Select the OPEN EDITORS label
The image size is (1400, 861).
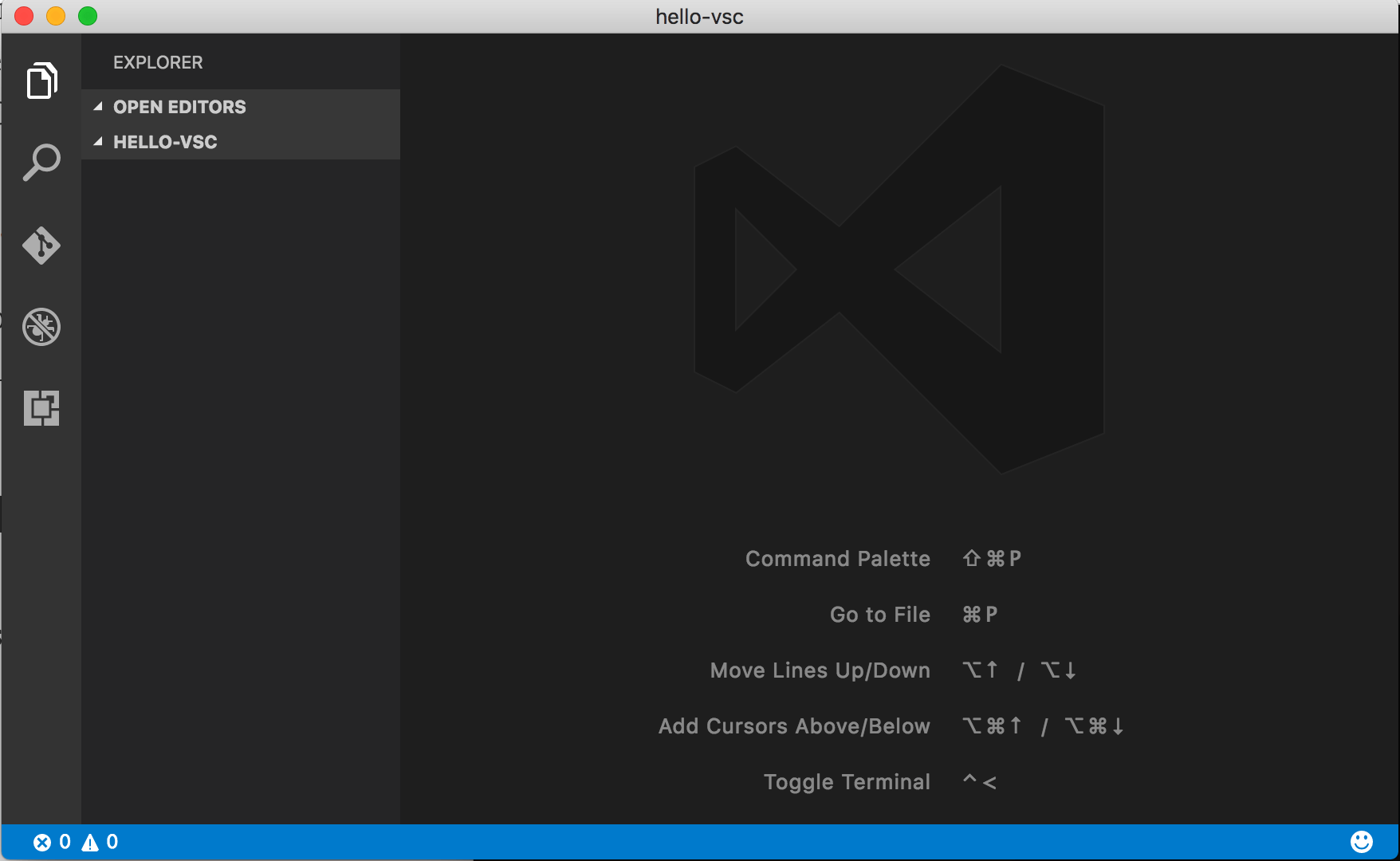click(179, 106)
